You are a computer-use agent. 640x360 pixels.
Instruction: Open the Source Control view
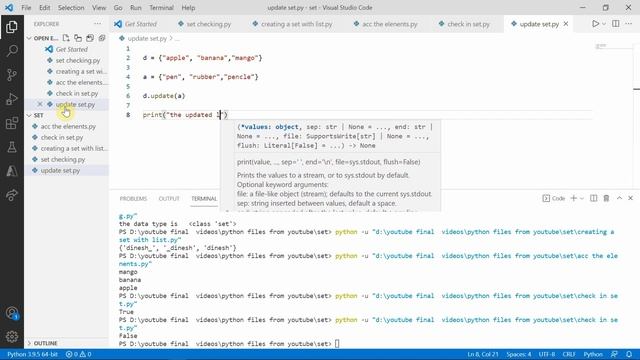[x=12, y=75]
